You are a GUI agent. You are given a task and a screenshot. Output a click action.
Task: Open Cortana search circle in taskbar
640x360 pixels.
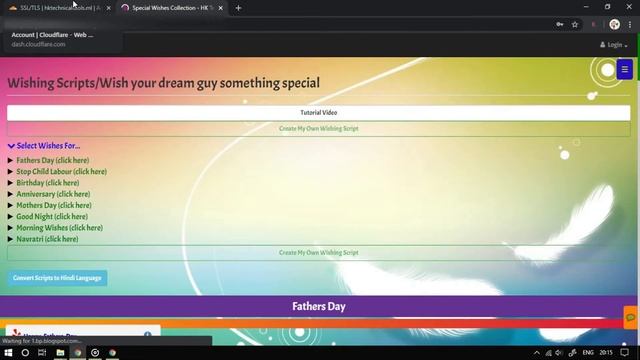pos(25,353)
